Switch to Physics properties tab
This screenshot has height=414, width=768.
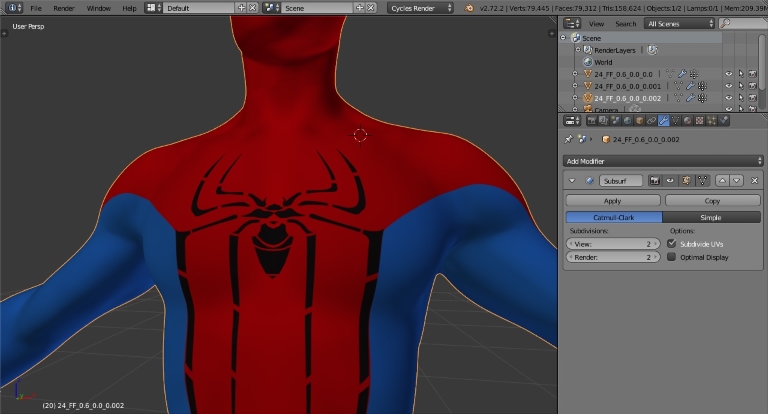(x=723, y=120)
